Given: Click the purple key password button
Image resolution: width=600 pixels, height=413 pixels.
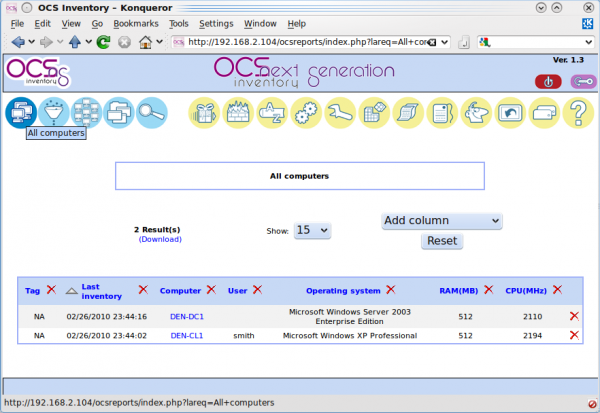Looking at the screenshot, I should [583, 82].
